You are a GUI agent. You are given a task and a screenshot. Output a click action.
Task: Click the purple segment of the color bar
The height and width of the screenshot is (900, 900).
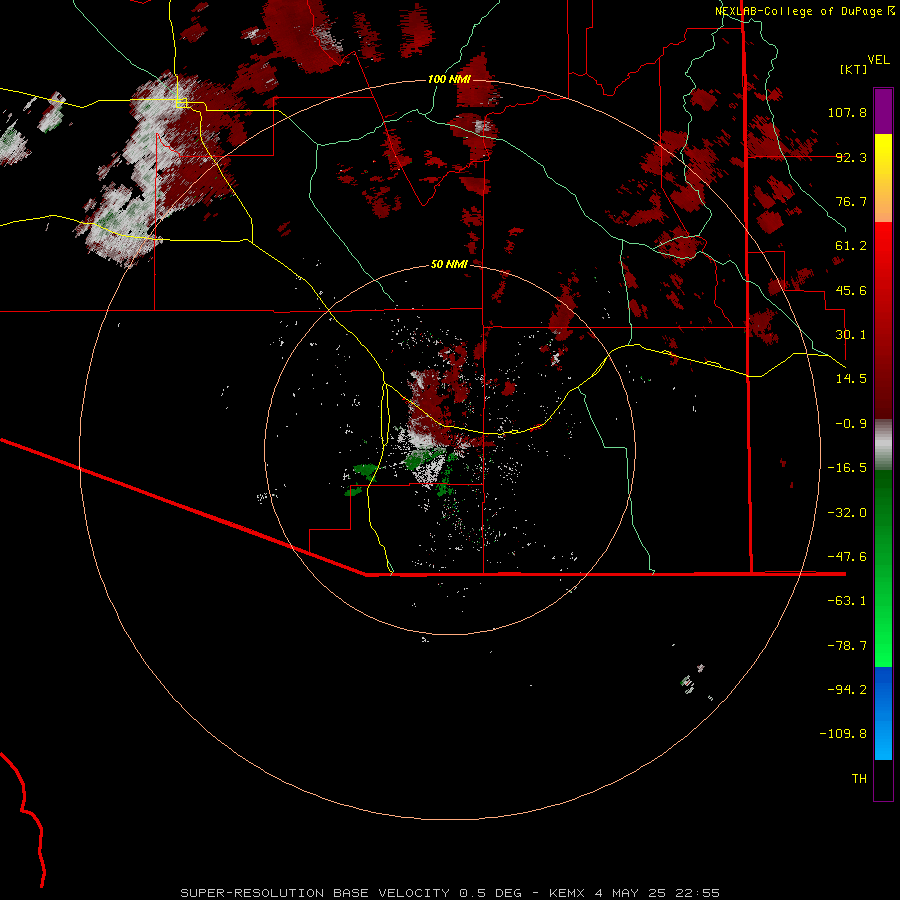pos(883,111)
